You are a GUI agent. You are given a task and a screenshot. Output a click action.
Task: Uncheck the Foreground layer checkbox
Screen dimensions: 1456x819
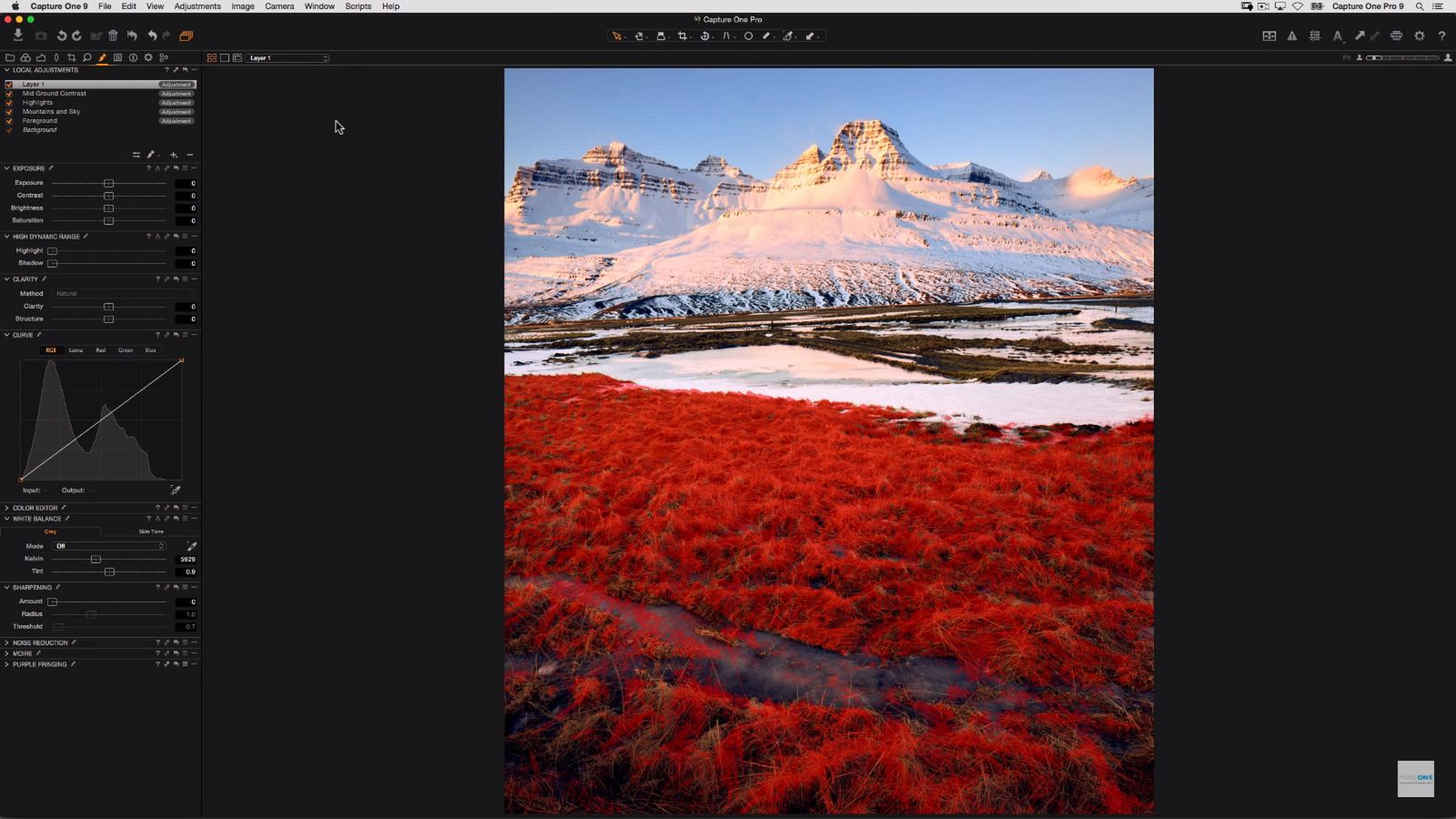[x=9, y=121]
